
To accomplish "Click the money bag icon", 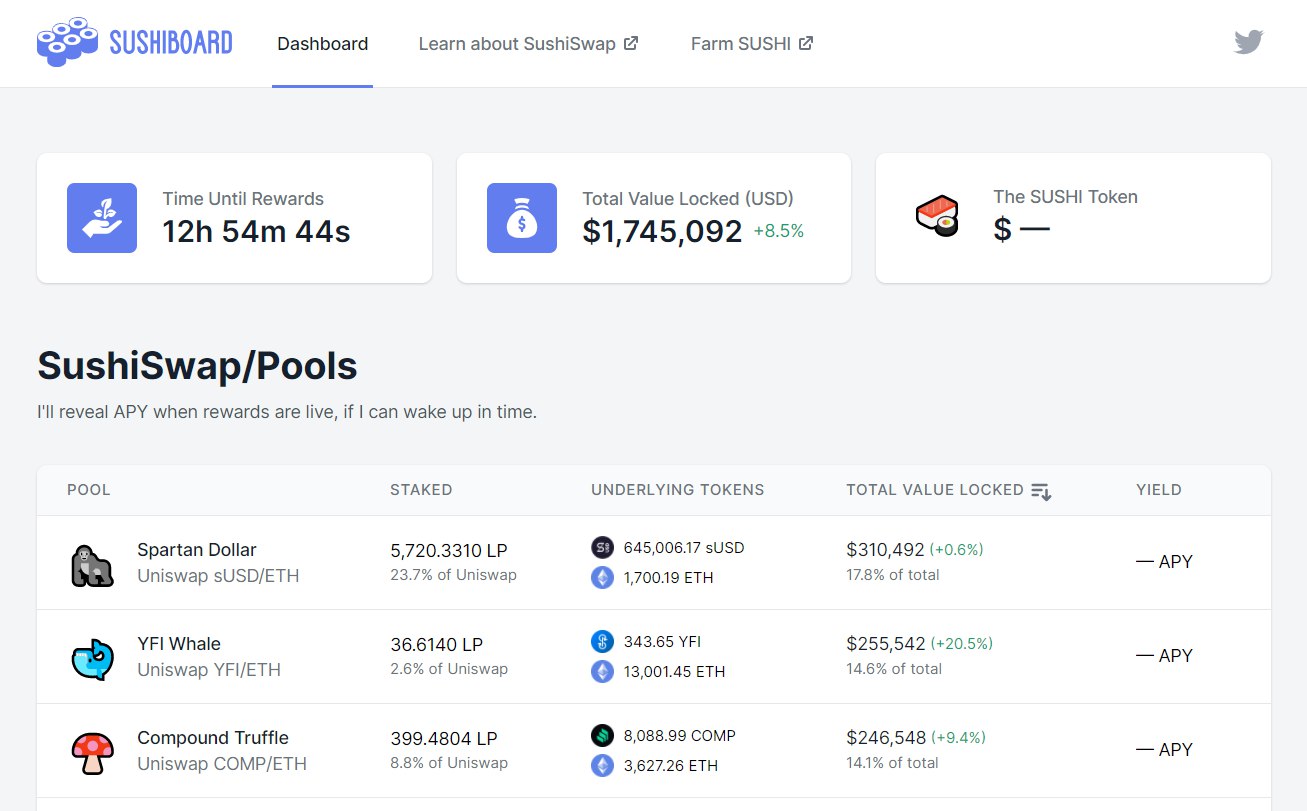I will click(522, 218).
